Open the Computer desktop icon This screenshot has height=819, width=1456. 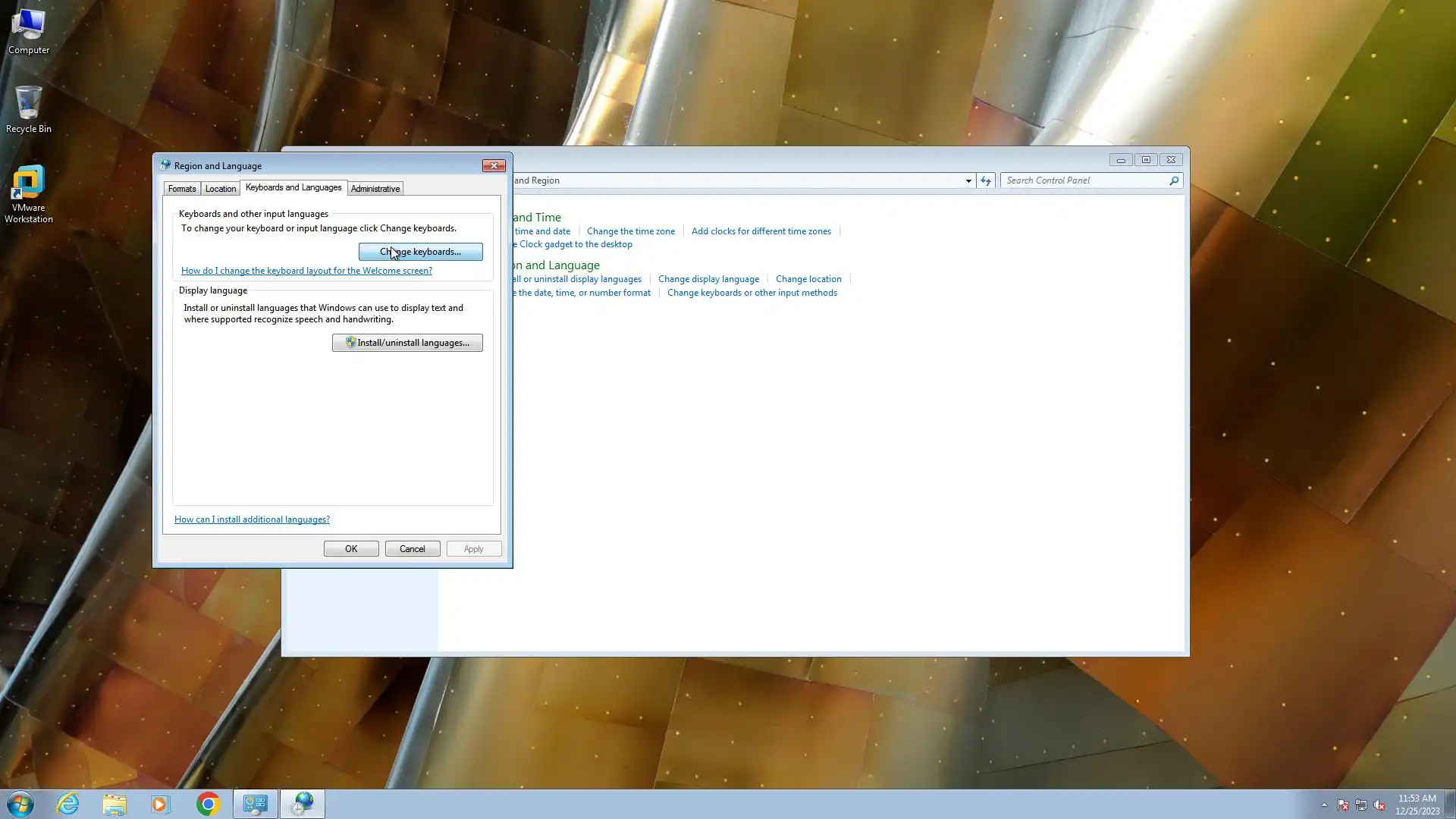(29, 32)
